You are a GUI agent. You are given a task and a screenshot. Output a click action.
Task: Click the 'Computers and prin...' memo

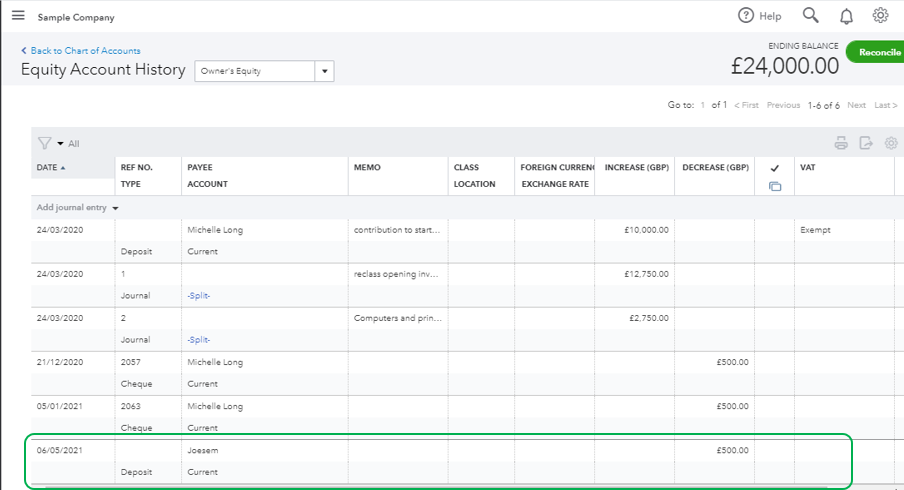(398, 318)
